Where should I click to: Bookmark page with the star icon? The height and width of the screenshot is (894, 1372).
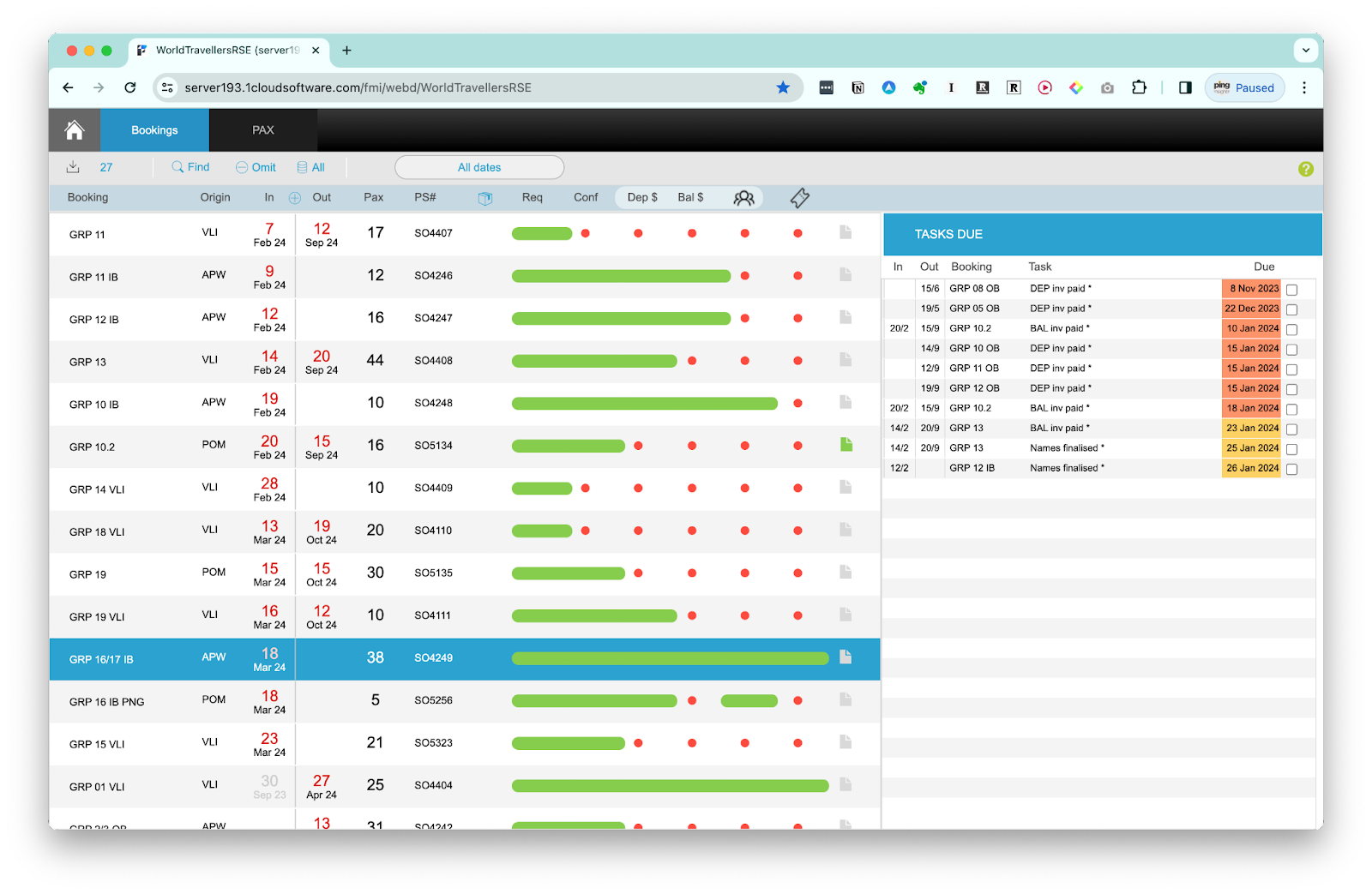(783, 87)
